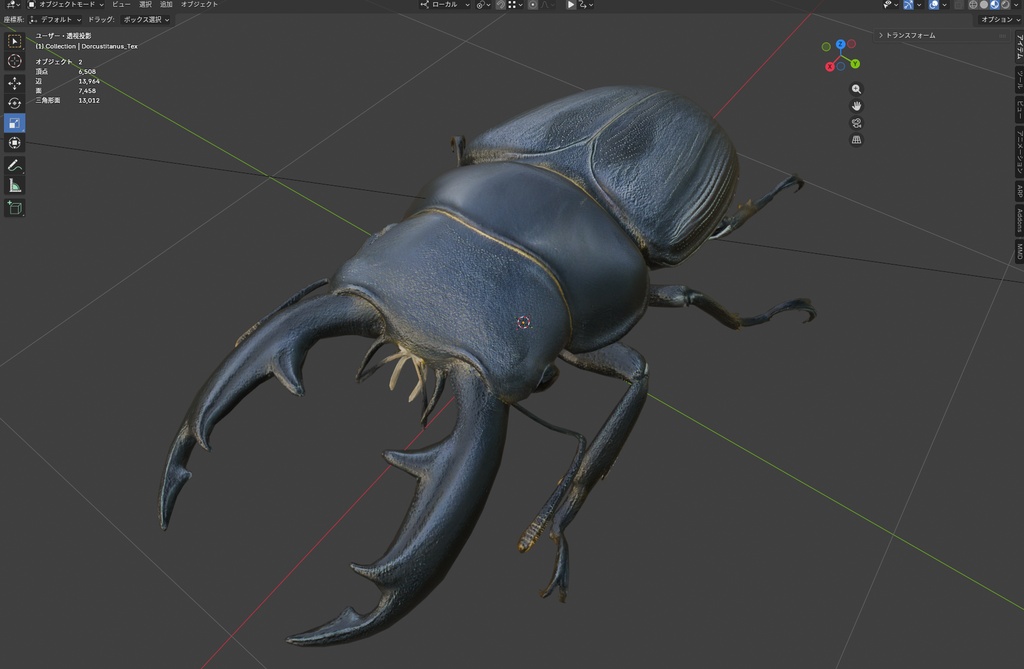Click the zoom magnifier navigation button
Screen dimensions: 1024x669
click(856, 89)
